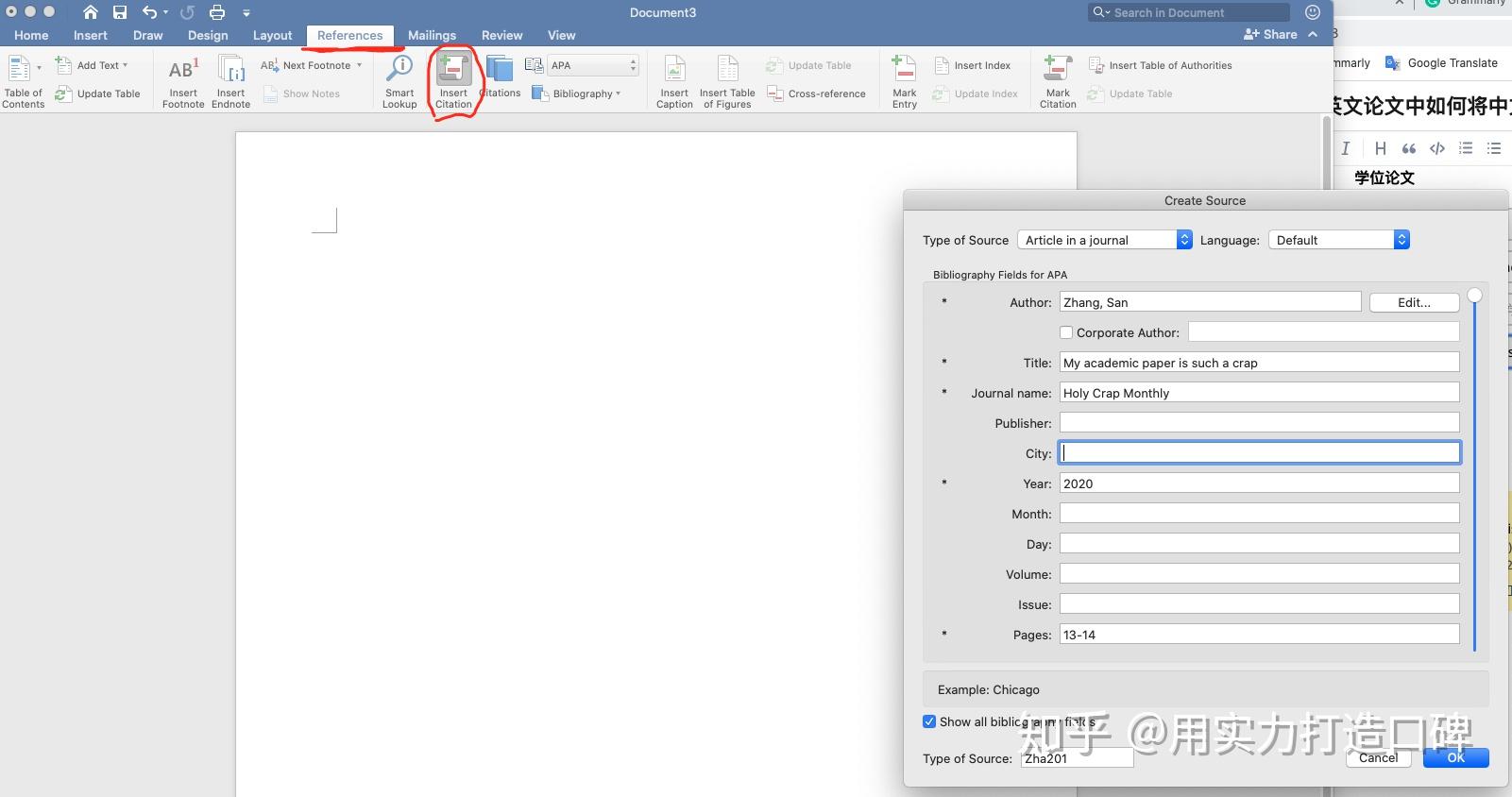Click the Share button
The width and height of the screenshot is (1512, 797).
coord(1270,34)
